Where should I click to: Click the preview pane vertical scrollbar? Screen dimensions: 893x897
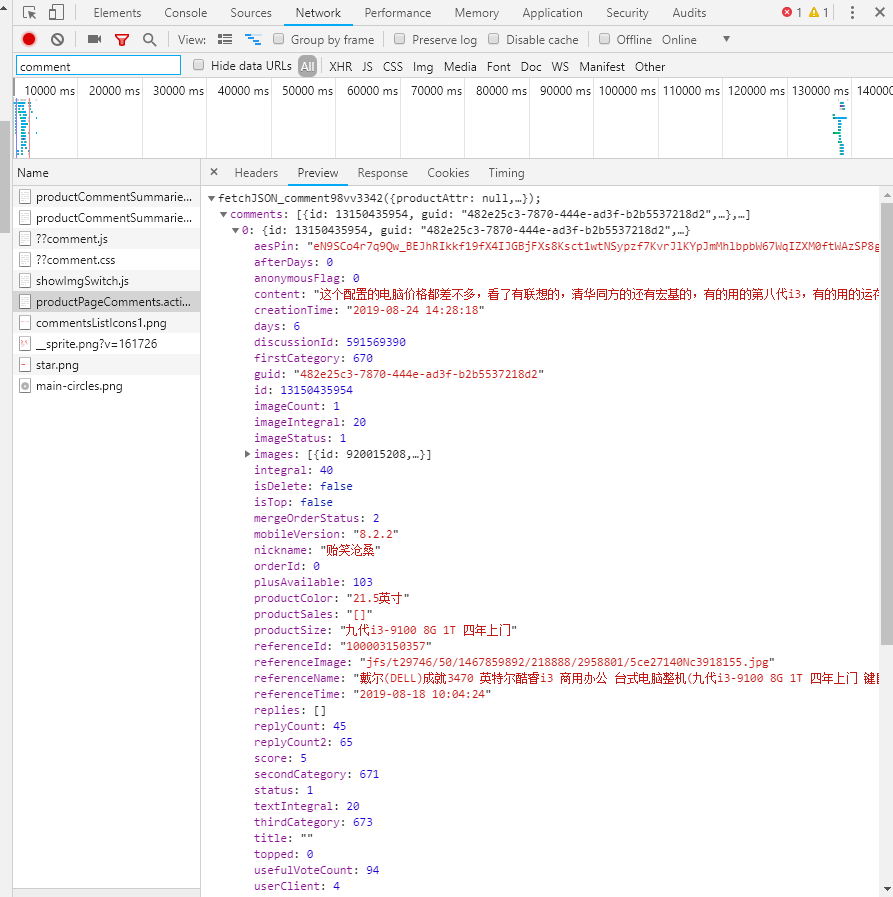(x=887, y=423)
